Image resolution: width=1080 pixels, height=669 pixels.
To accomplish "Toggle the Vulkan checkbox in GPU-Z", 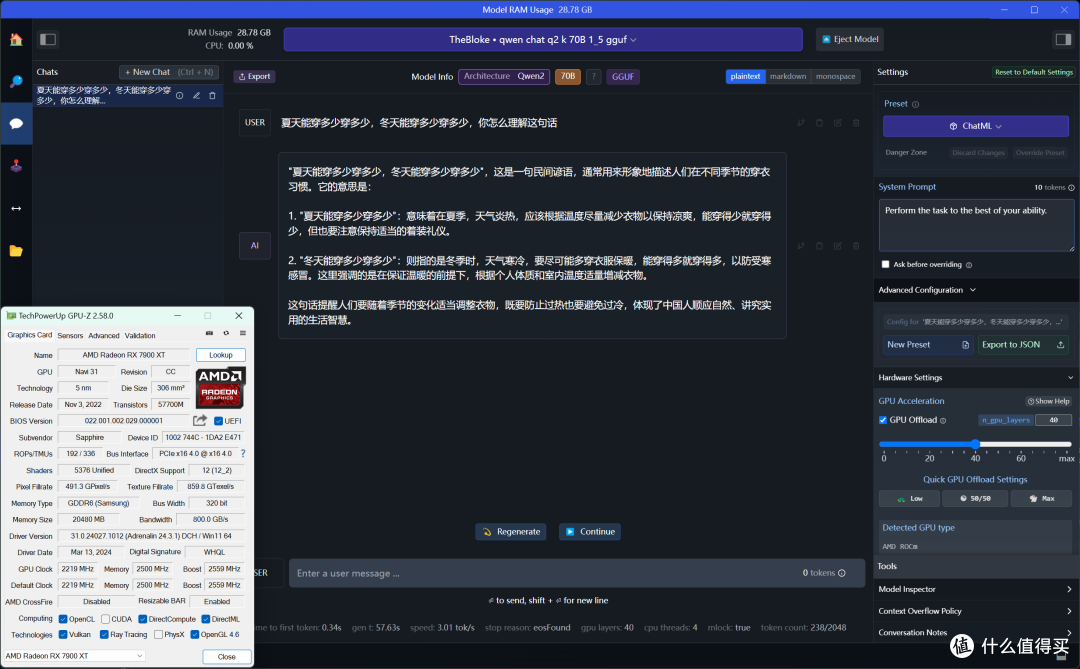I will 63,635.
